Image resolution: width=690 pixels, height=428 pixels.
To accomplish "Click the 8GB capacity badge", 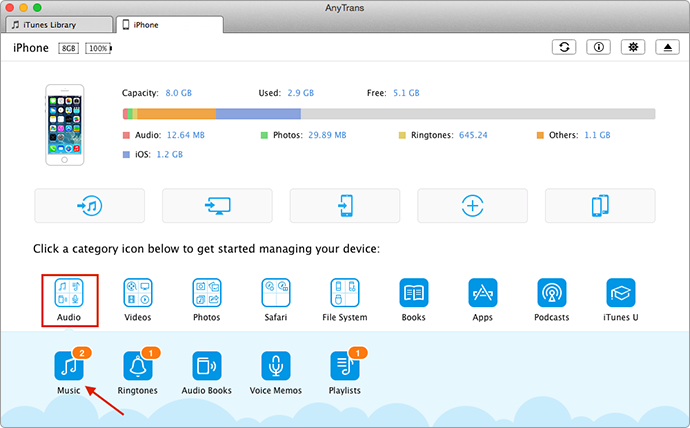I will (x=68, y=48).
